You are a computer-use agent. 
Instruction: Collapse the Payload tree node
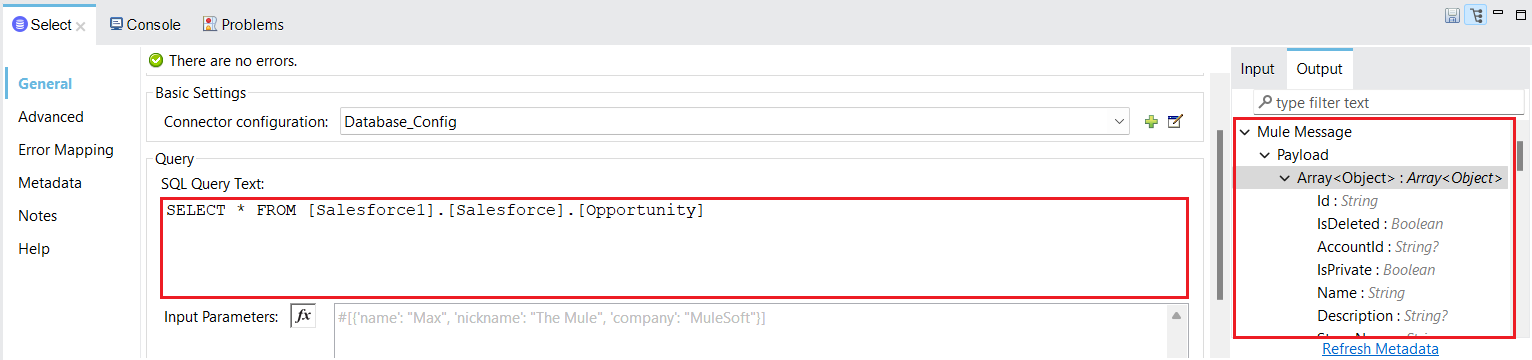[x=1264, y=155]
